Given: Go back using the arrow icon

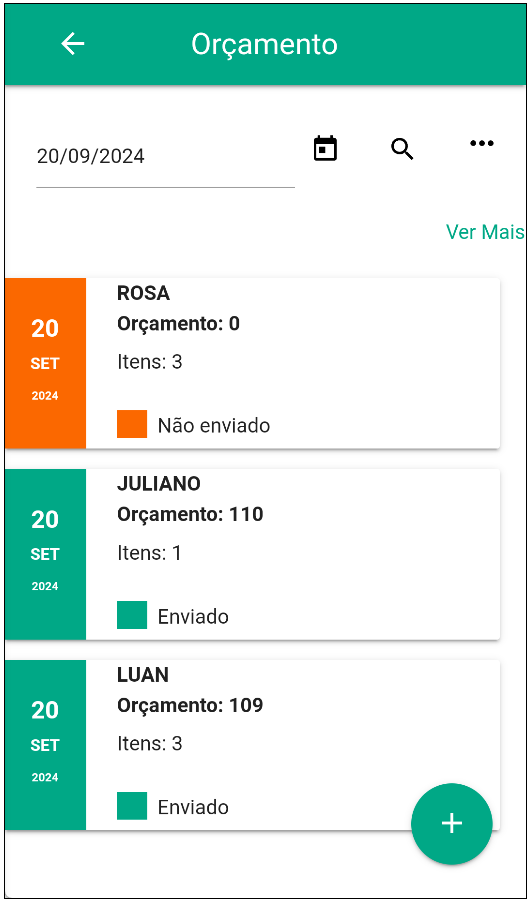Looking at the screenshot, I should tap(73, 44).
